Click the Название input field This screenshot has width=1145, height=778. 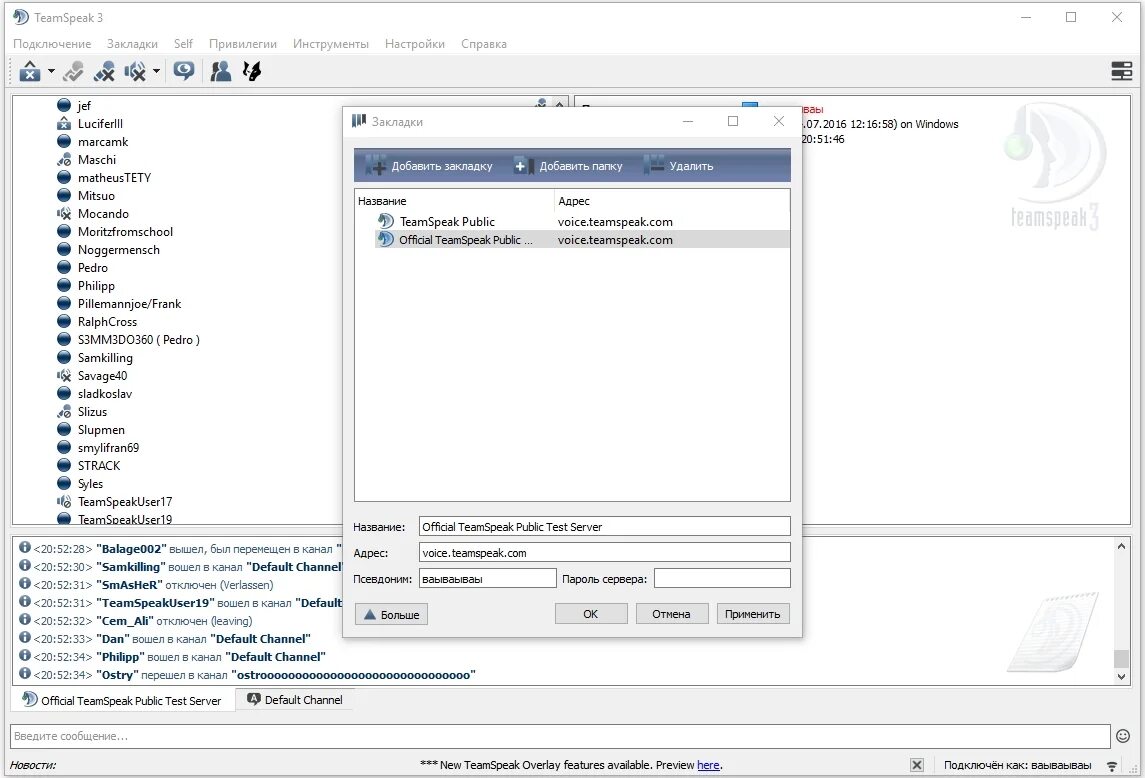click(x=605, y=527)
